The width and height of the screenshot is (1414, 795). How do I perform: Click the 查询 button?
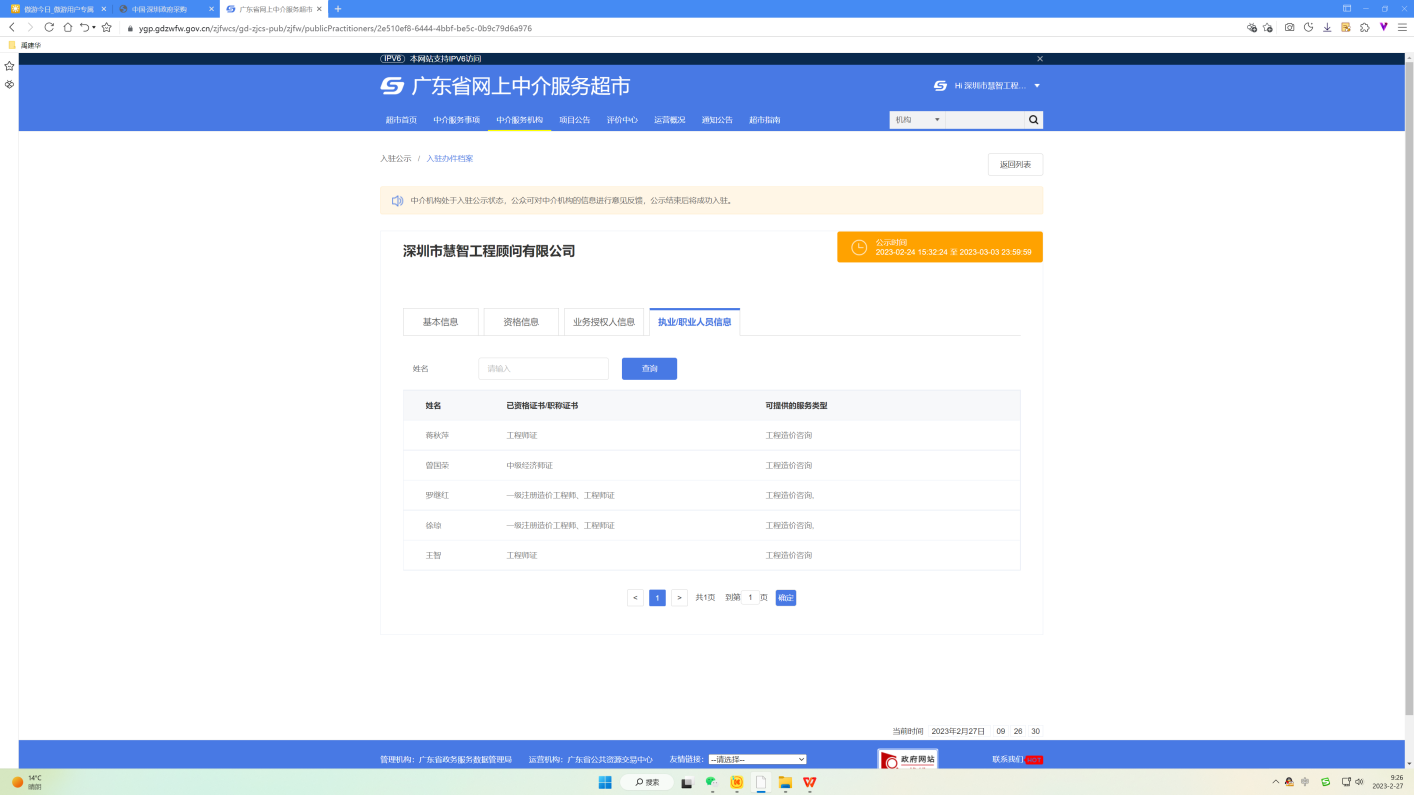pyautogui.click(x=649, y=369)
